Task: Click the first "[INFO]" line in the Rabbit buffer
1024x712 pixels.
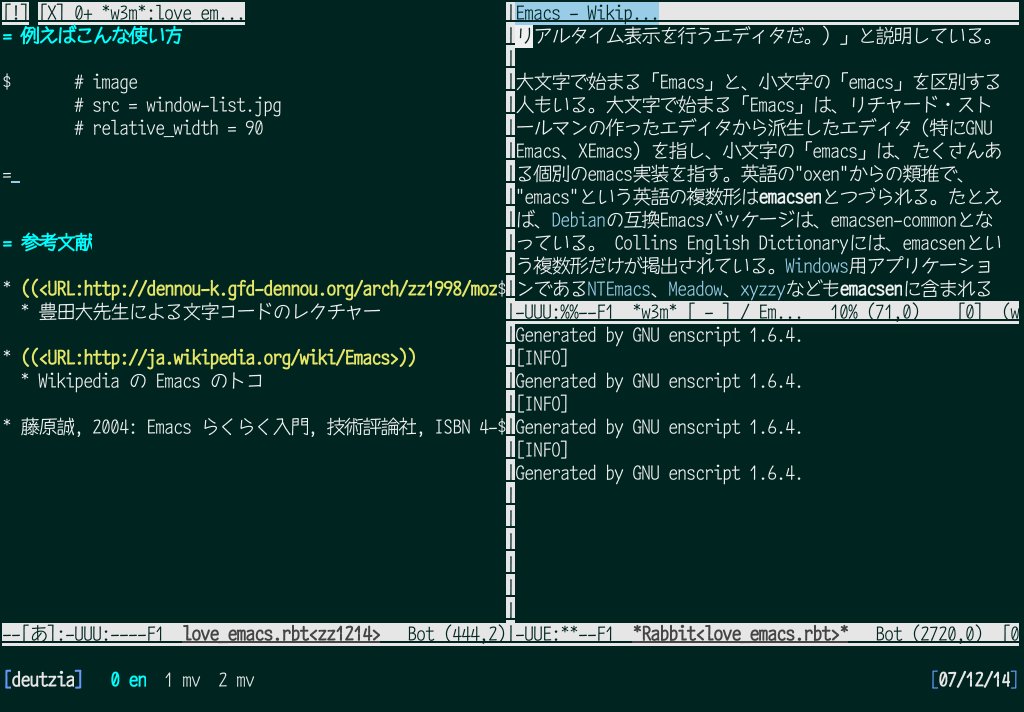Action: coord(542,358)
